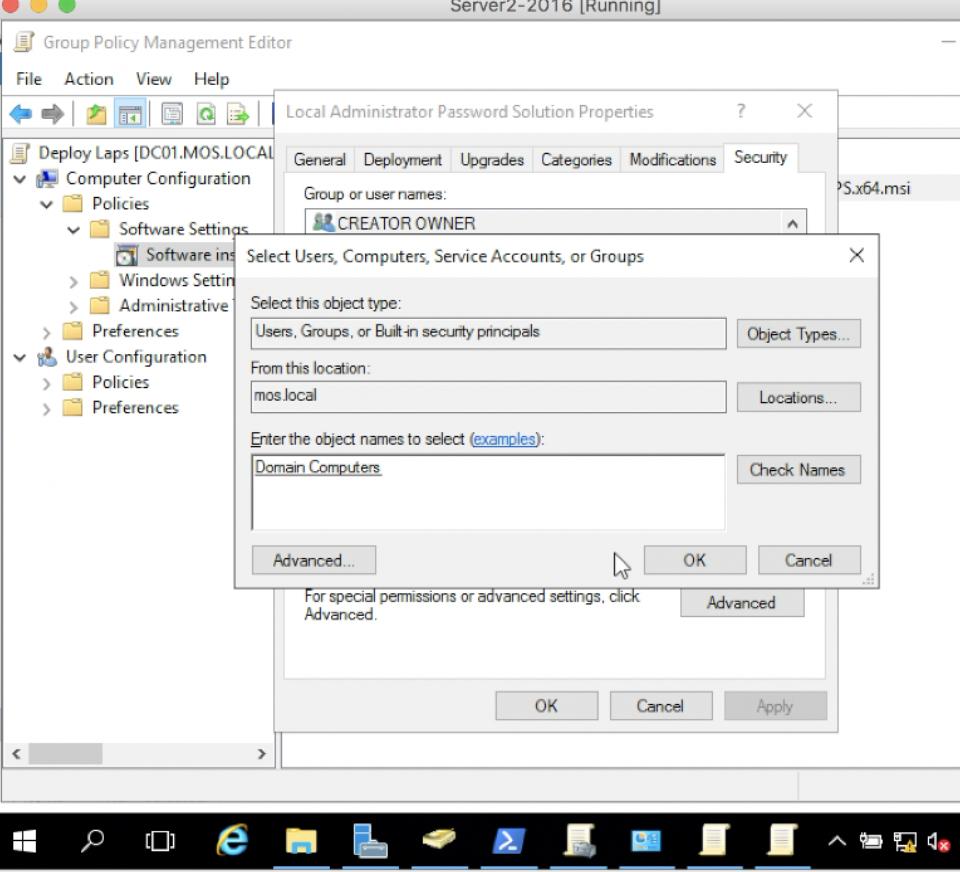This screenshot has width=960, height=872.
Task: Click OK in the LAPS Properties dialog
Action: [546, 706]
